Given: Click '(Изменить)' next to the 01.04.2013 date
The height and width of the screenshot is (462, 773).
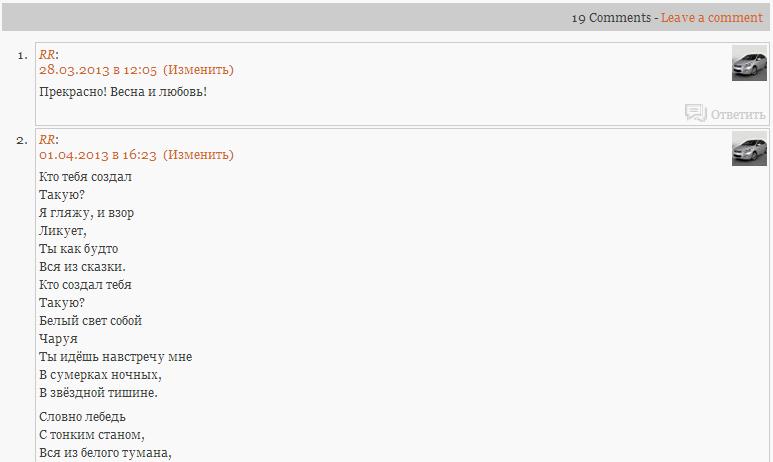Looking at the screenshot, I should point(198,155).
